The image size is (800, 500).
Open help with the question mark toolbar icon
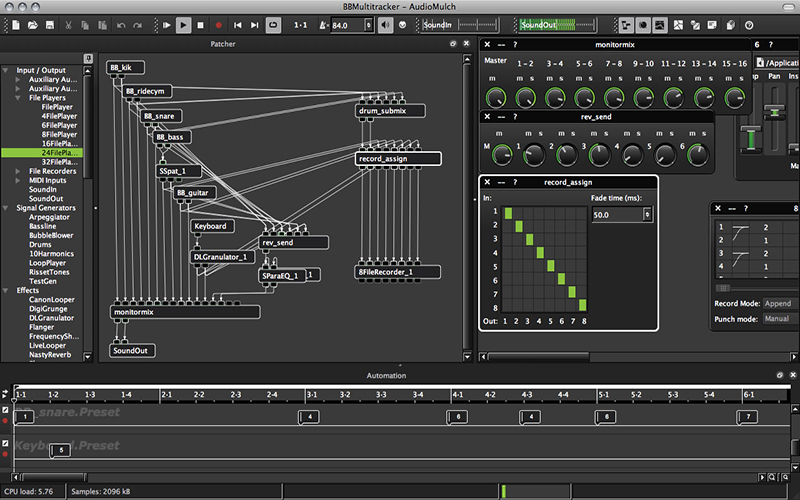click(x=749, y=25)
